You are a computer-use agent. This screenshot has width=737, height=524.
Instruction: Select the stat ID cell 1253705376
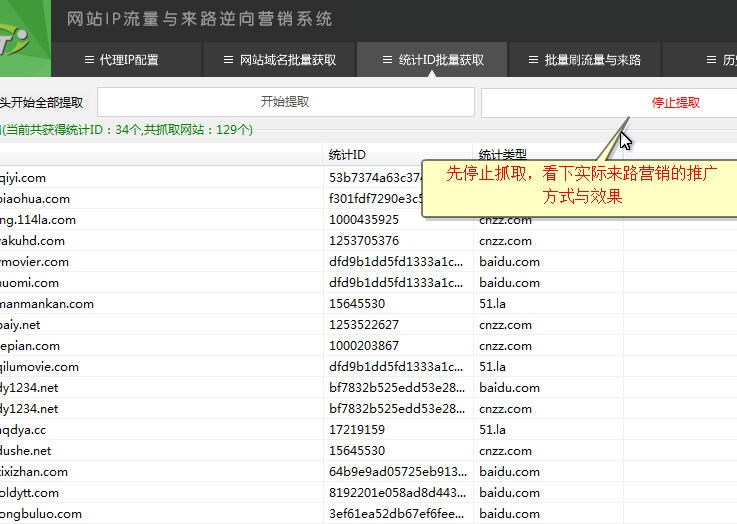click(x=364, y=241)
